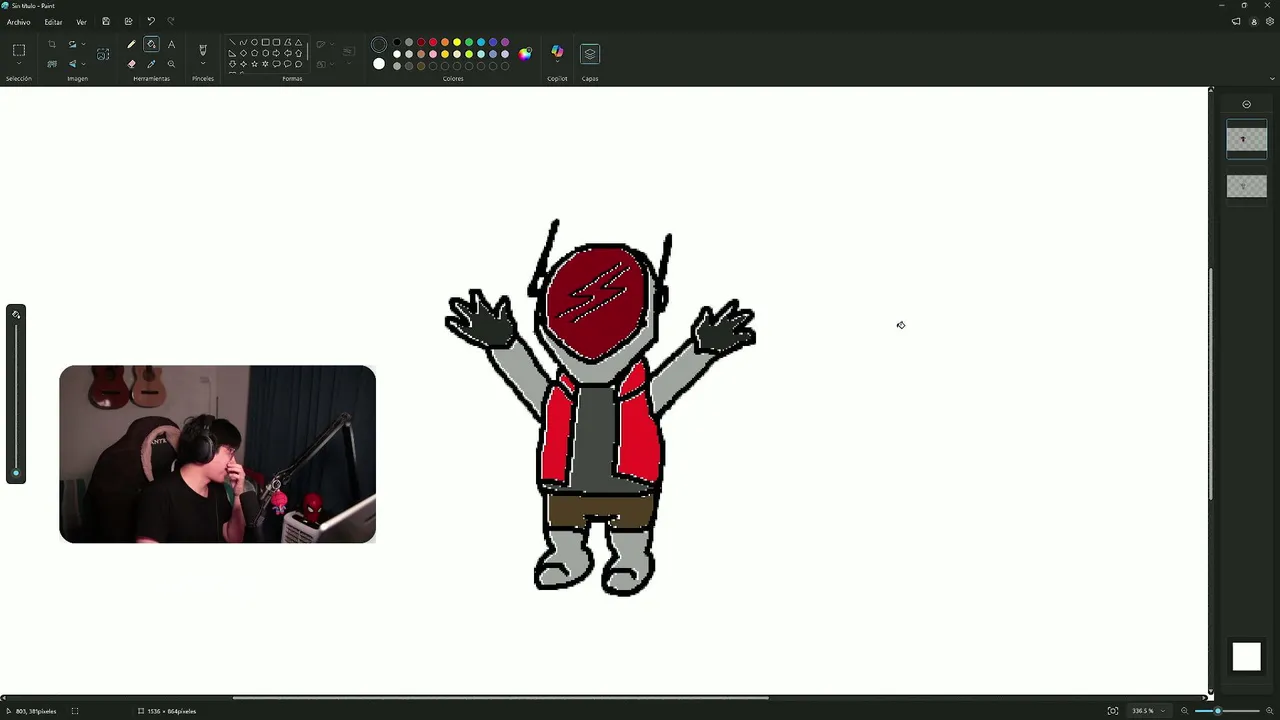The image size is (1280, 720).
Task: Click the fit to window icon
Action: click(1113, 711)
